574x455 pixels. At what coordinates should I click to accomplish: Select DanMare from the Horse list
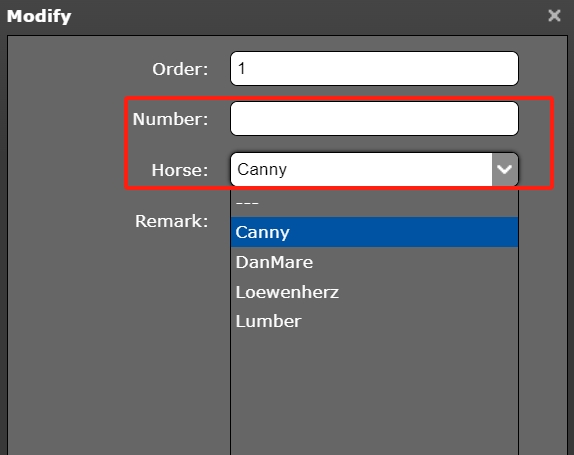374,262
